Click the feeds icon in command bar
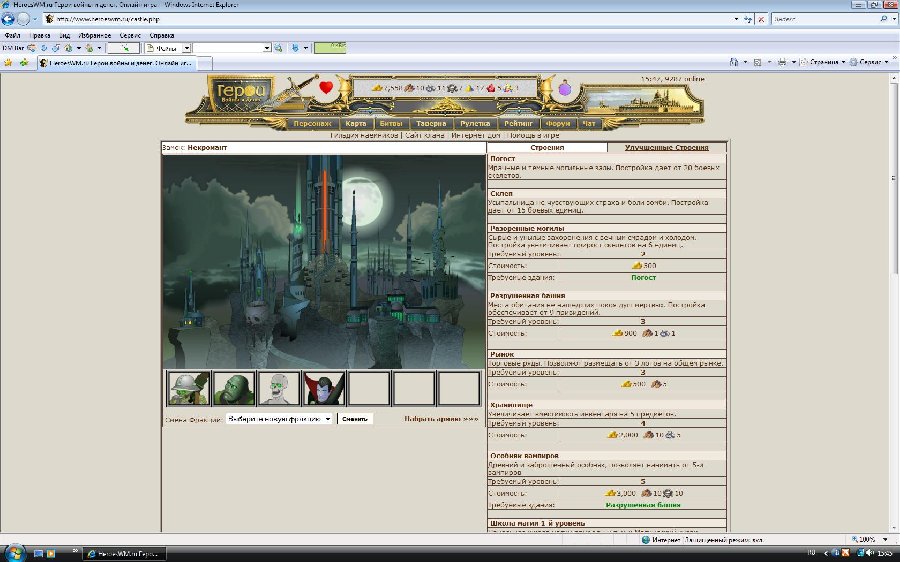900x562 pixels. (757, 62)
